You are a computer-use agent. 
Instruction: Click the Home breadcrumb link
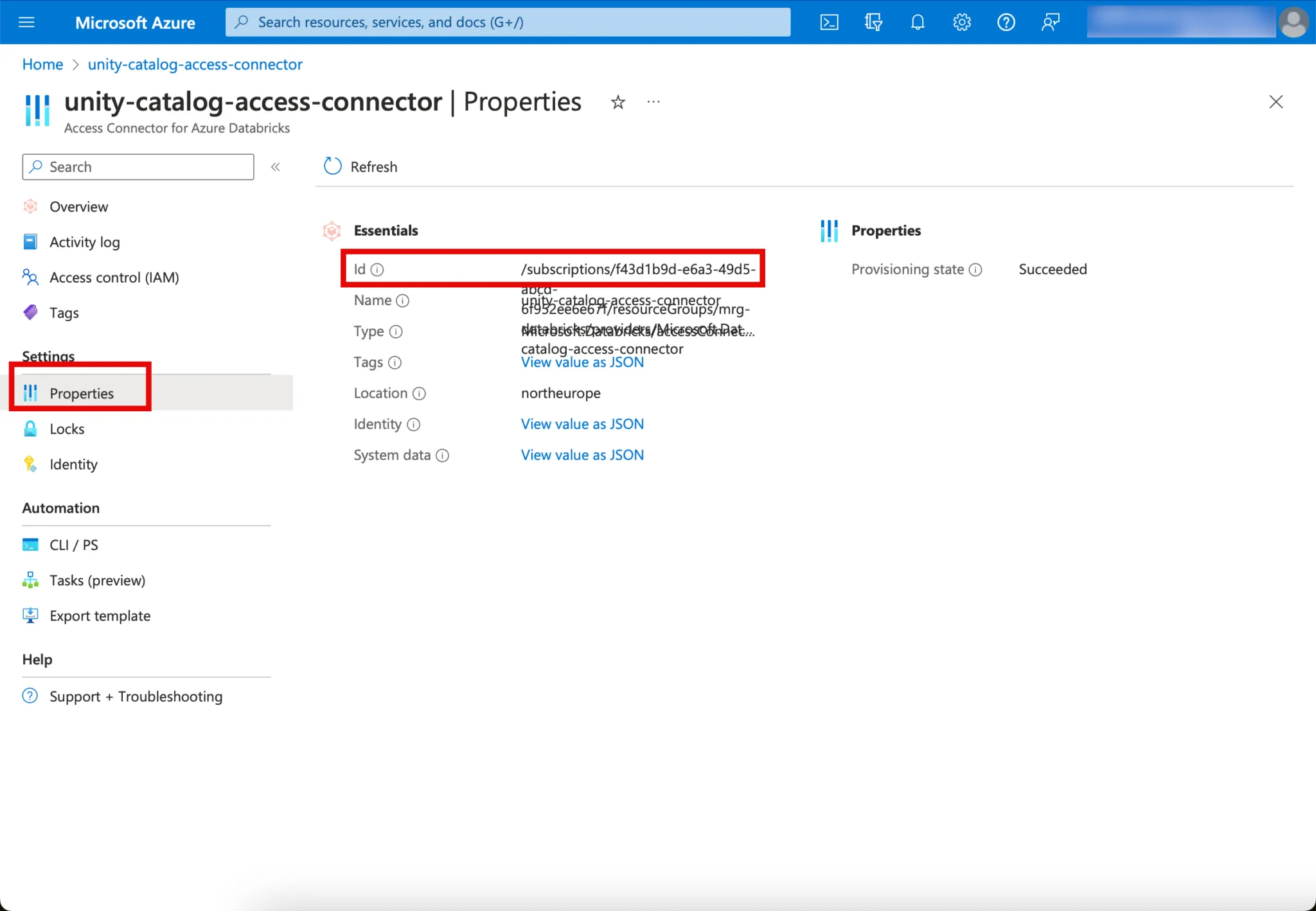[x=42, y=64]
